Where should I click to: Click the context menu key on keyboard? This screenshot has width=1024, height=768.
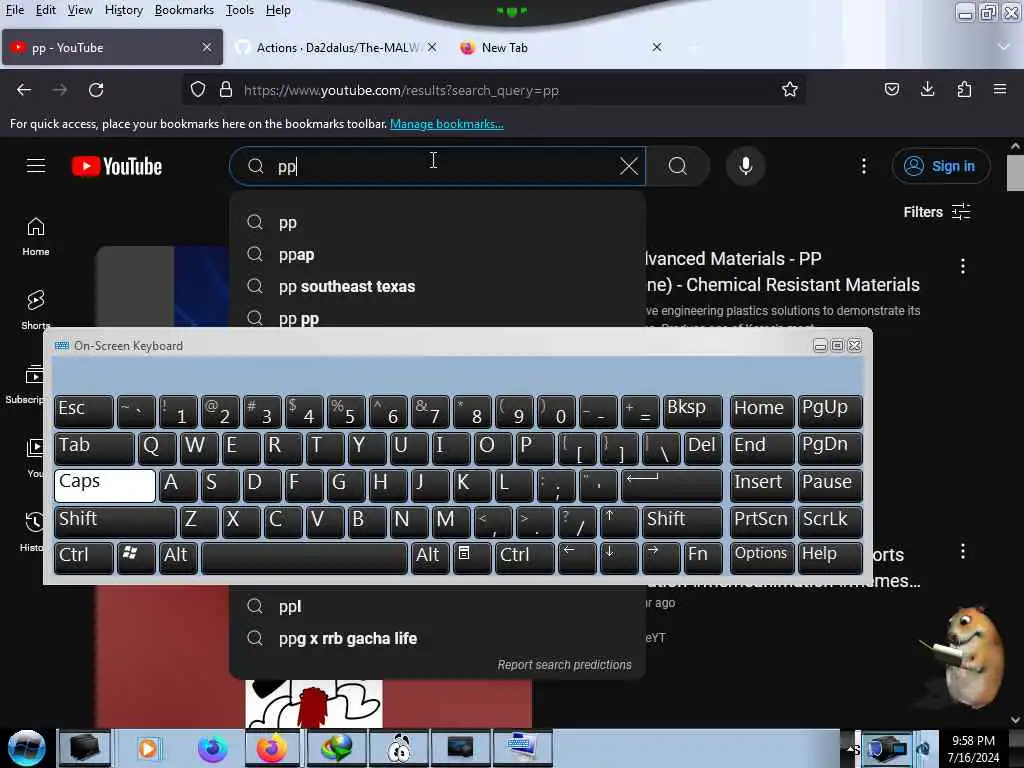pos(472,557)
